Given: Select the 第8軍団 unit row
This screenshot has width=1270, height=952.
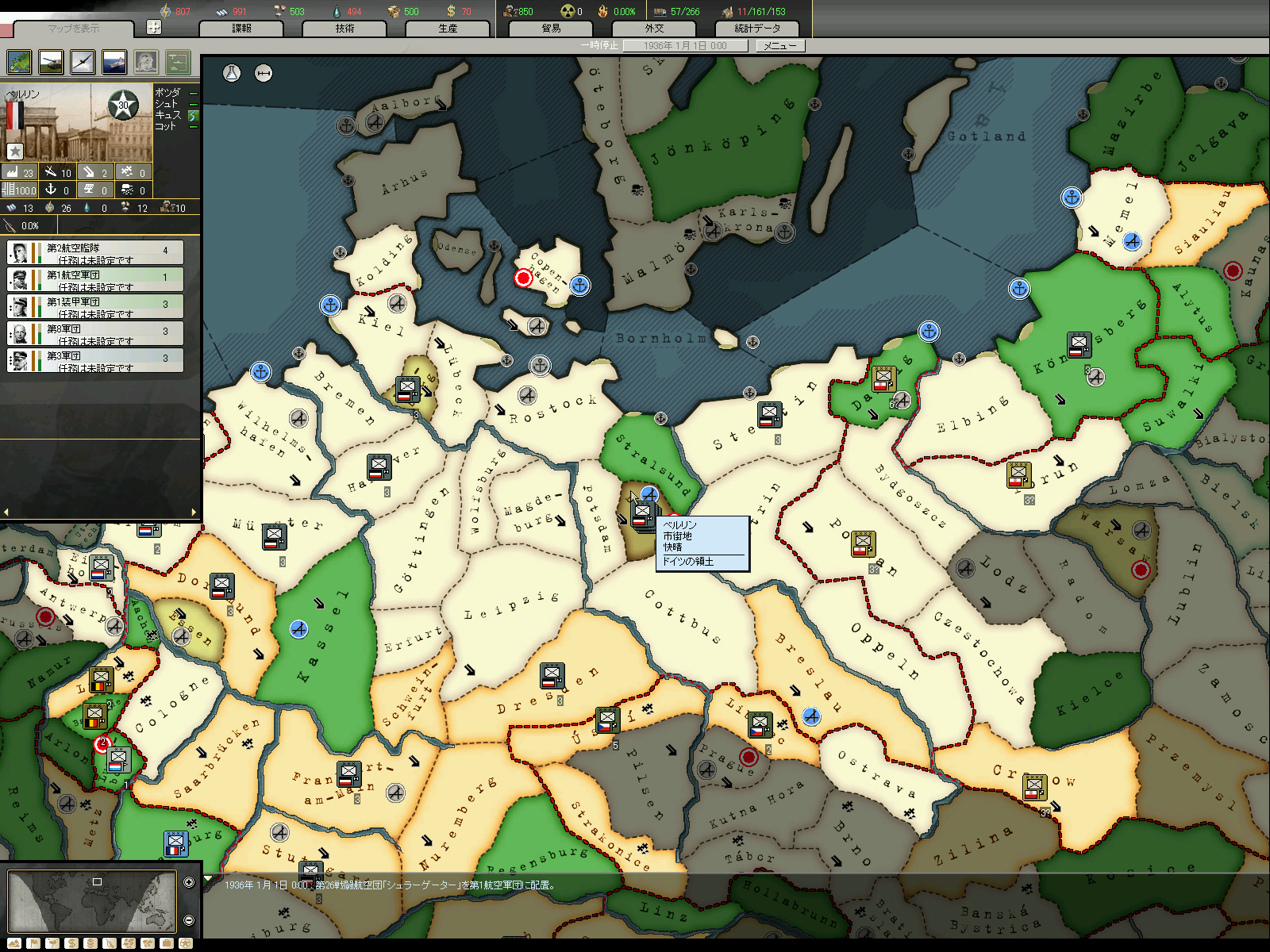Looking at the screenshot, I should pos(95,333).
